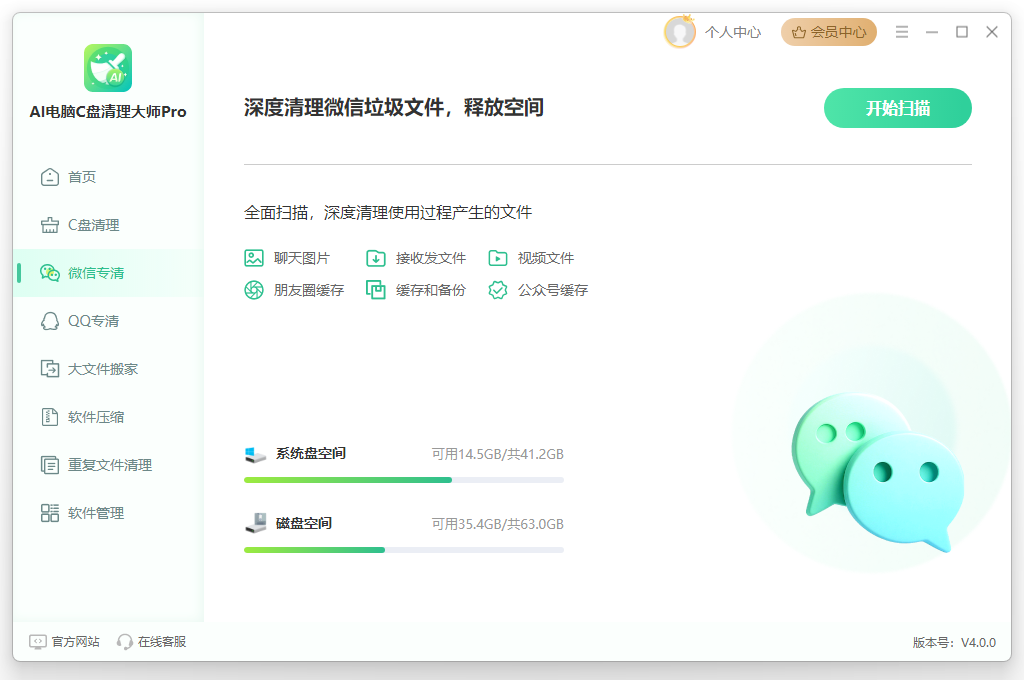Contact 在线客服 support

tap(152, 641)
